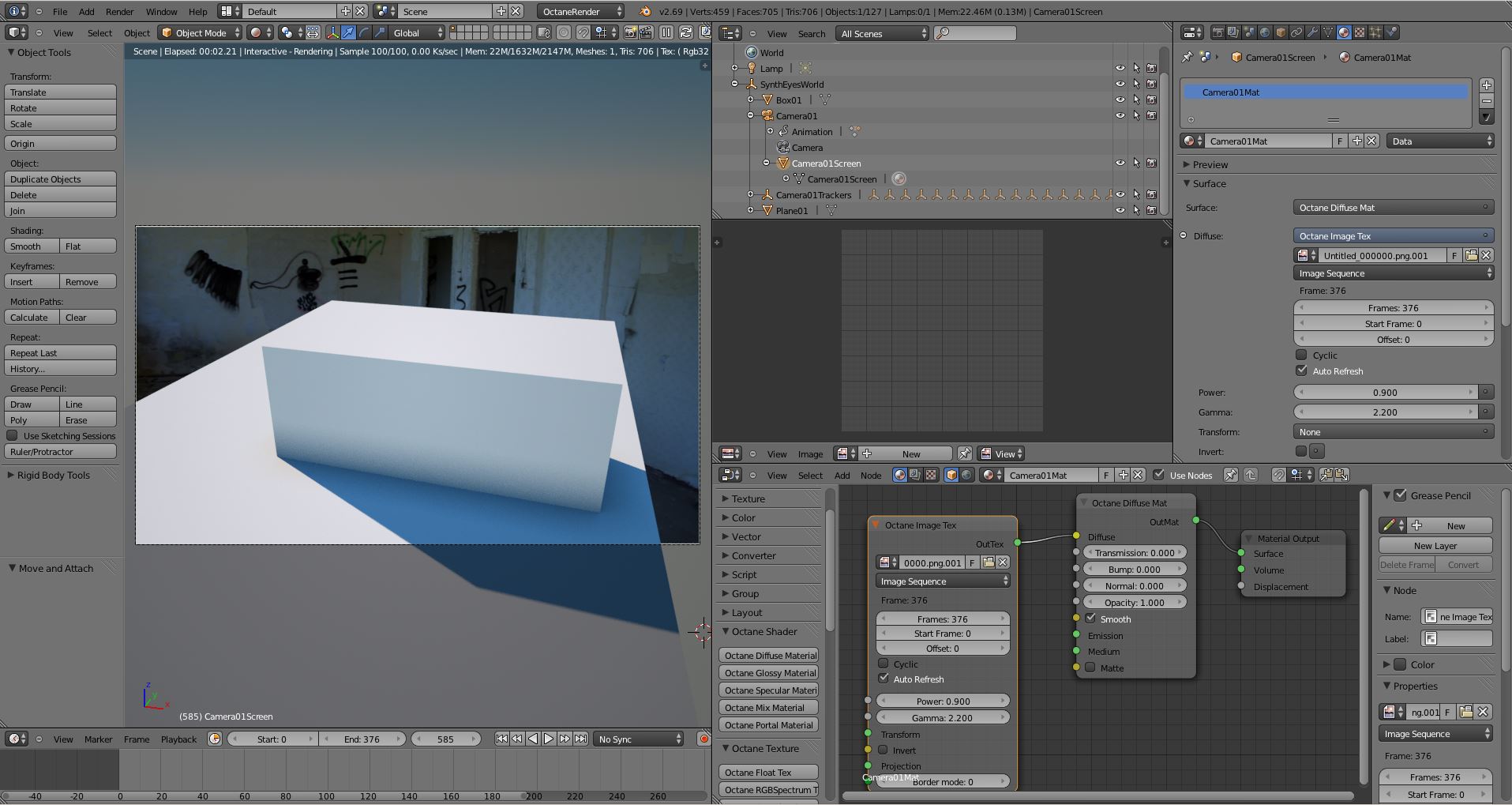Open Window menu in top bar
This screenshot has height=805, width=1512.
161,12
